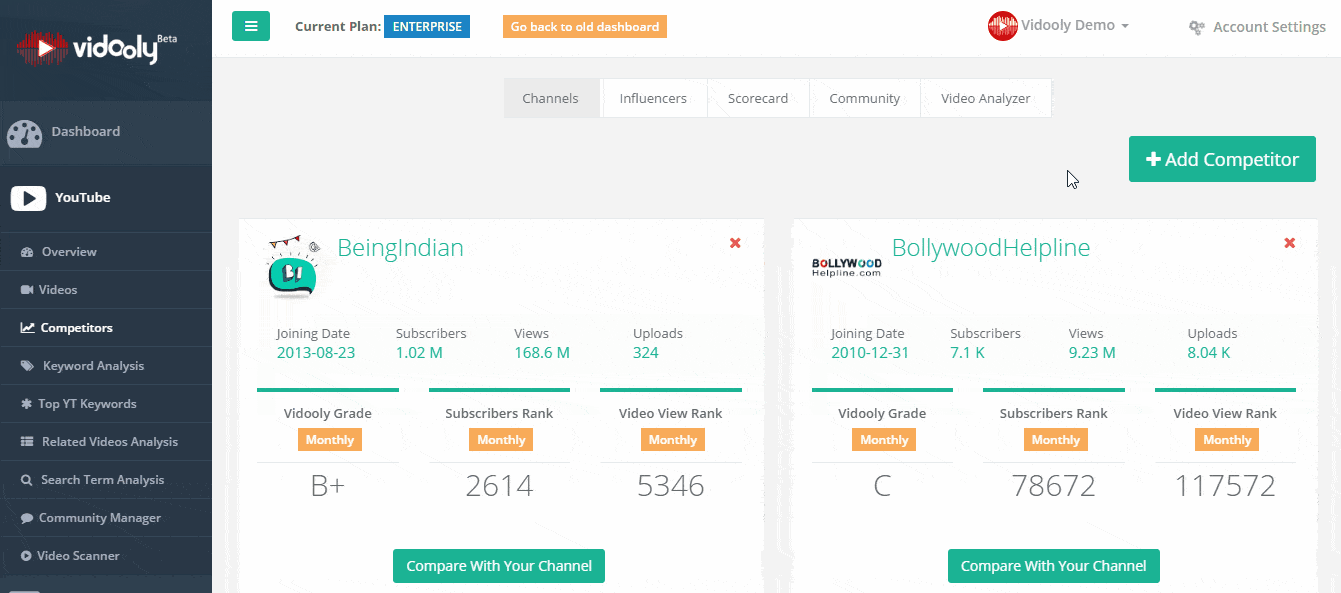This screenshot has height=593, width=1341.
Task: Open Videos in the sidebar
Action: coord(106,290)
